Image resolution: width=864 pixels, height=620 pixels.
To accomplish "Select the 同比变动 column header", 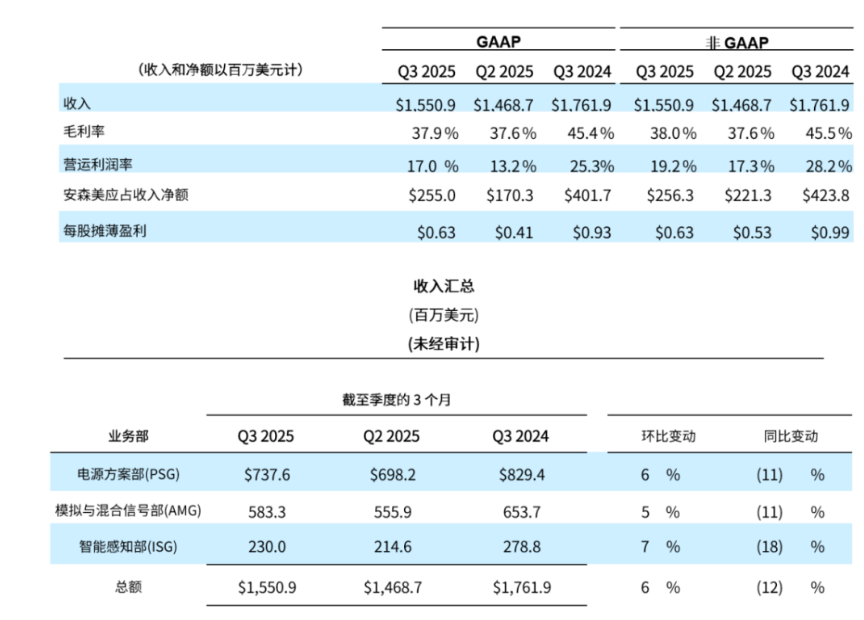I will click(x=791, y=436).
